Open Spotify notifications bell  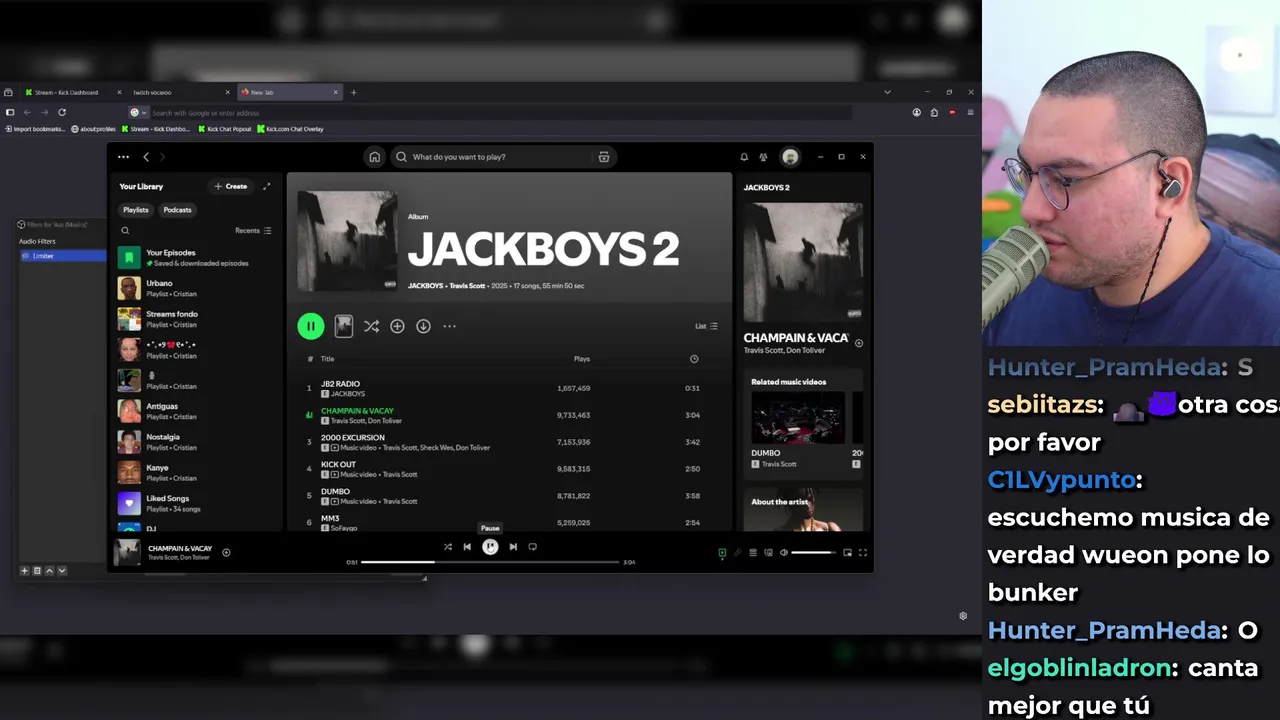click(744, 157)
